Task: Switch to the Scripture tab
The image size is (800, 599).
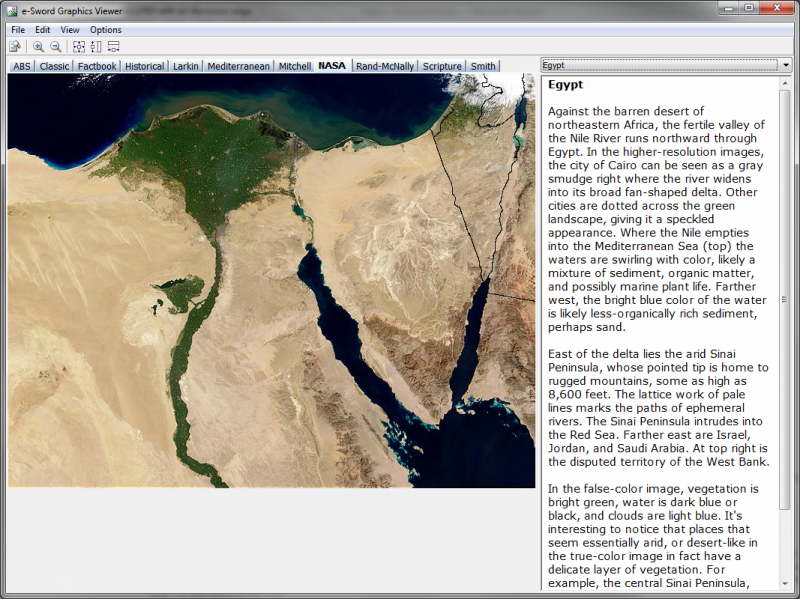Action: pos(442,66)
